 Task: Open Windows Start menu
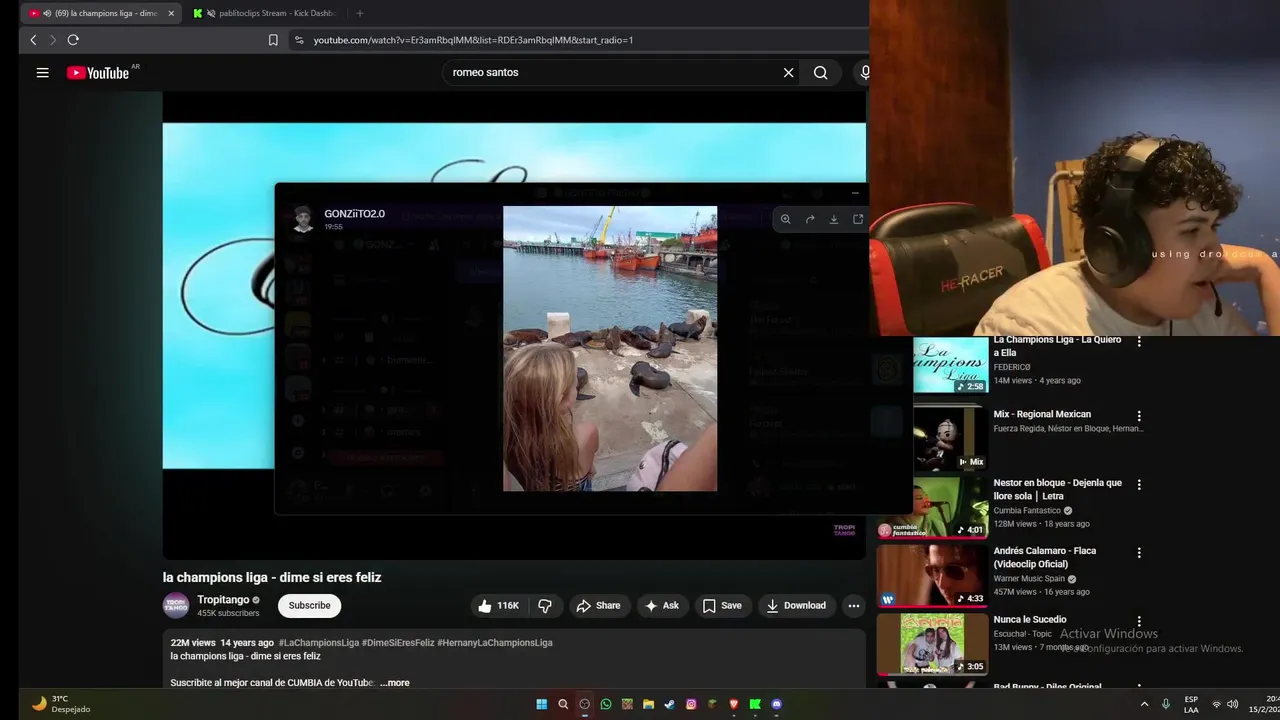pyautogui.click(x=541, y=704)
